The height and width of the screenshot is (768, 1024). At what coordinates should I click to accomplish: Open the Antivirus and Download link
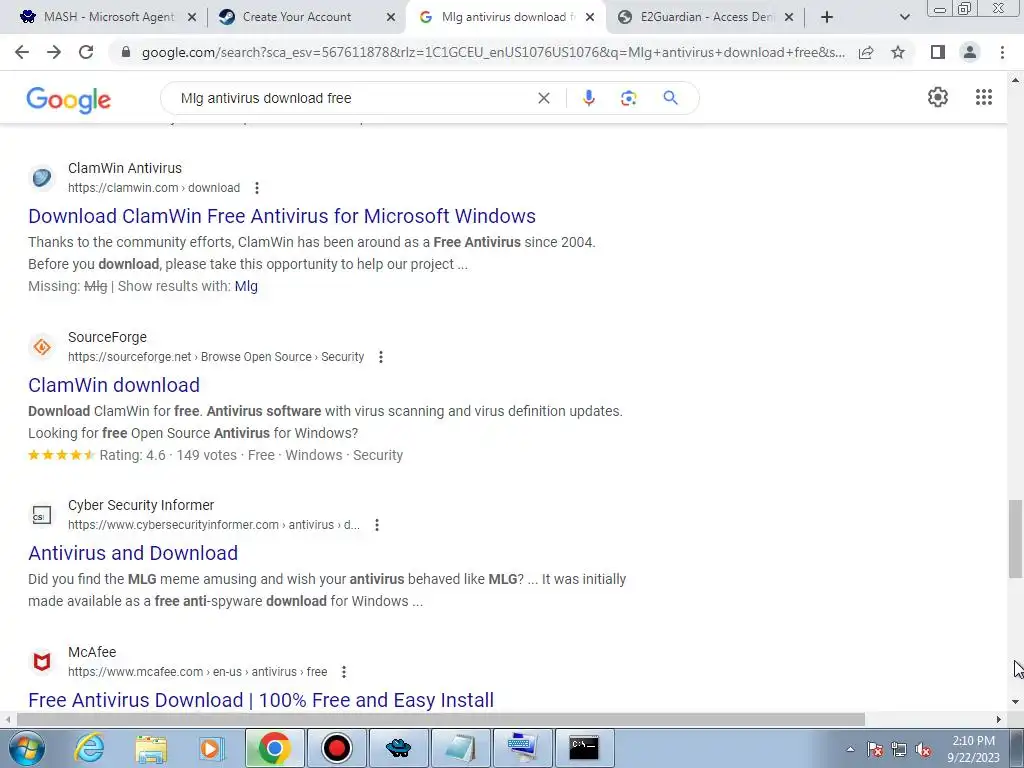133,553
